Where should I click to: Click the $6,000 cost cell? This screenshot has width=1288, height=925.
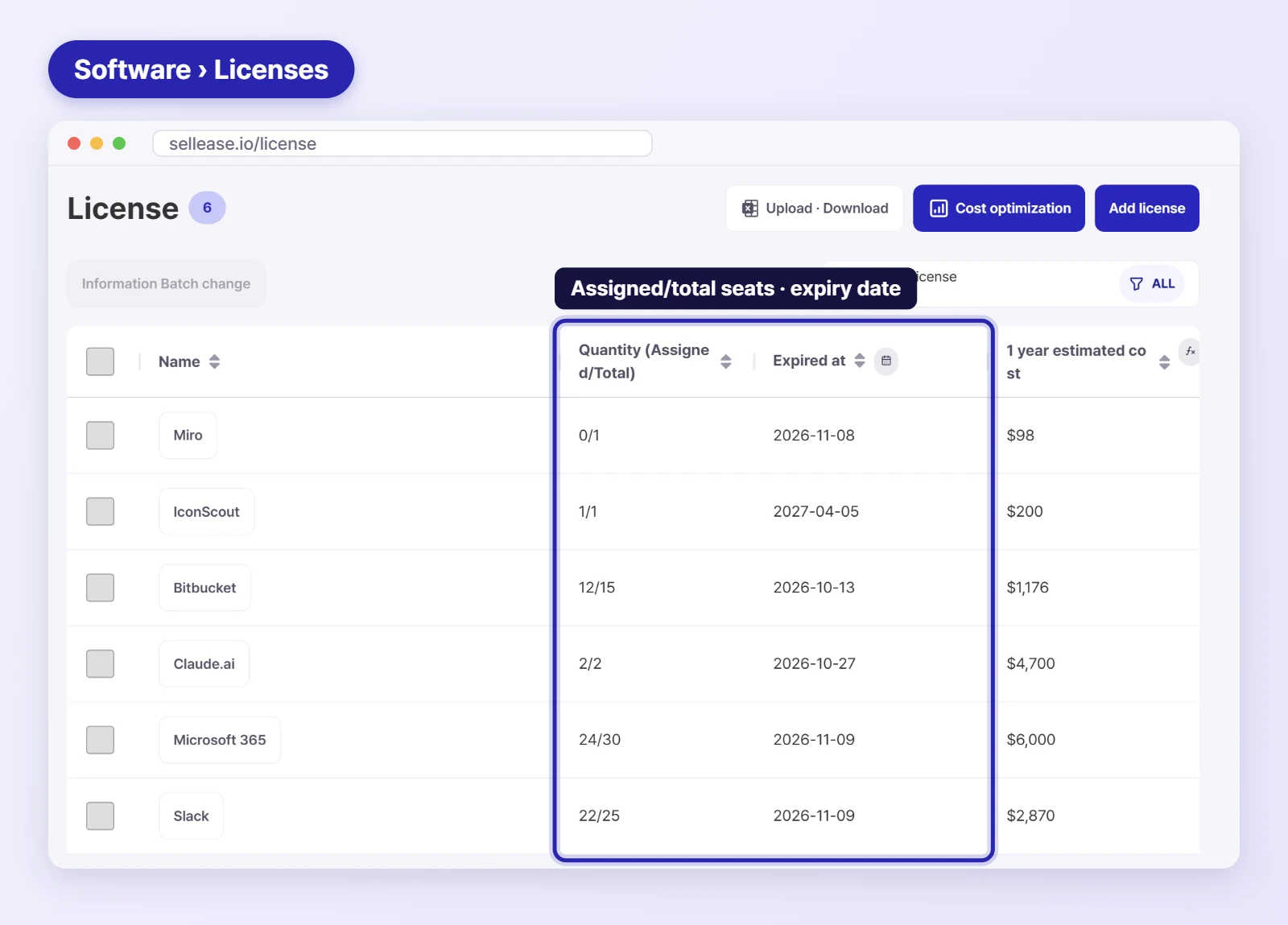(1030, 740)
